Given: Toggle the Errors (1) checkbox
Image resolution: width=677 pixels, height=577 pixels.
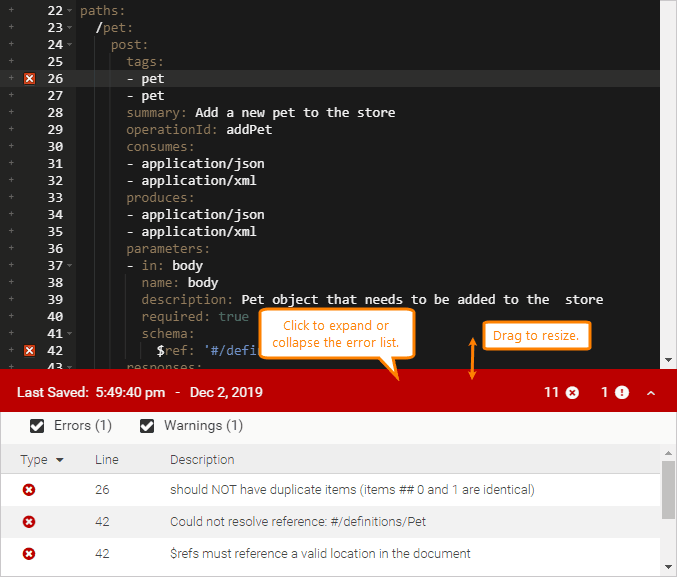Looking at the screenshot, I should point(38,427).
